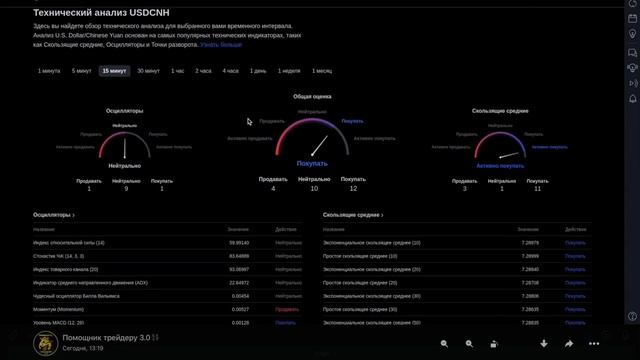
Task: Click the ADX value 22.64972
Action: pyautogui.click(x=239, y=283)
